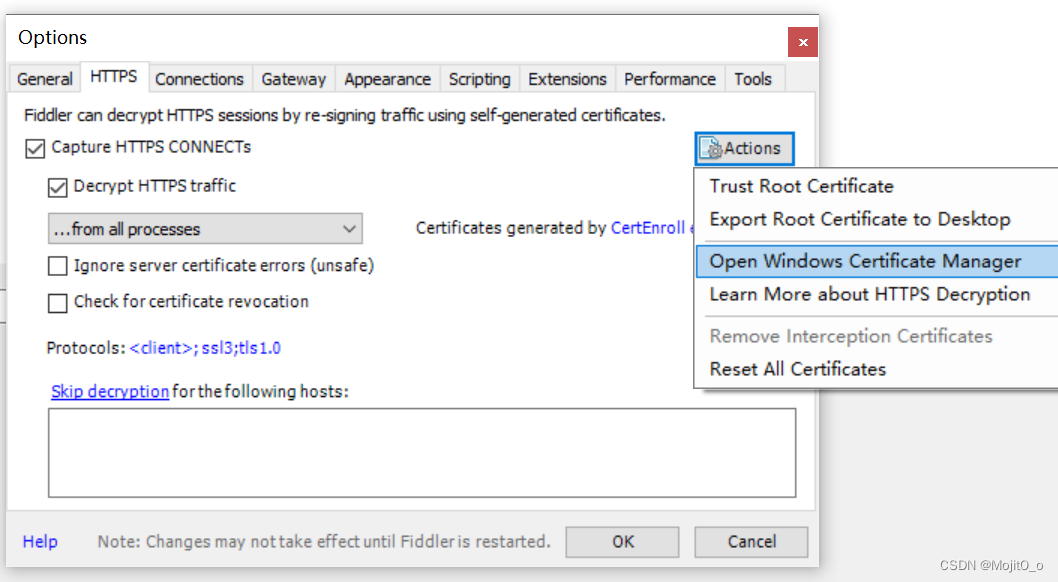Viewport: 1058px width, 582px height.
Task: Choose Trust Root Certificate
Action: pyautogui.click(x=877, y=186)
